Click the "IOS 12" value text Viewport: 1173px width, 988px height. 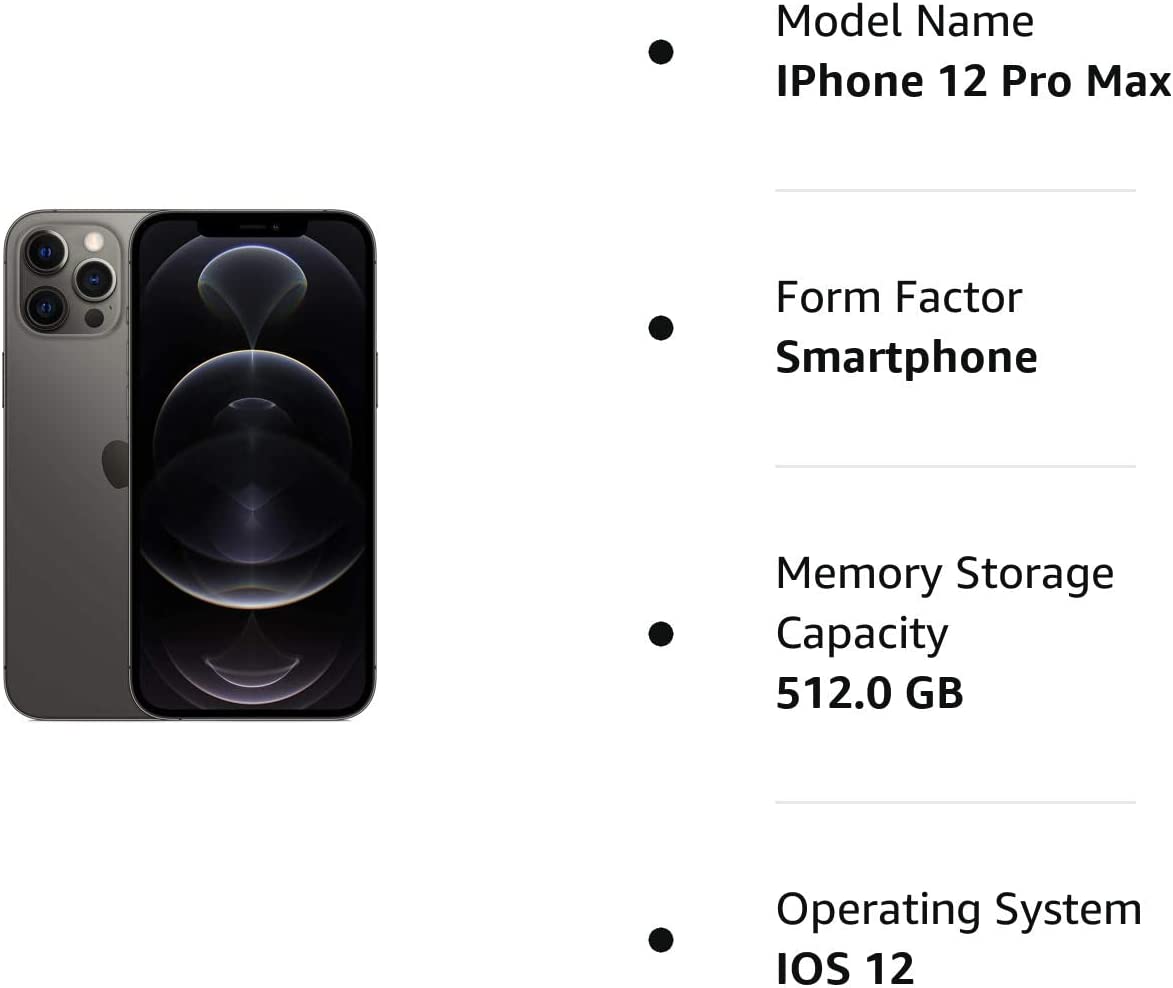coord(845,968)
